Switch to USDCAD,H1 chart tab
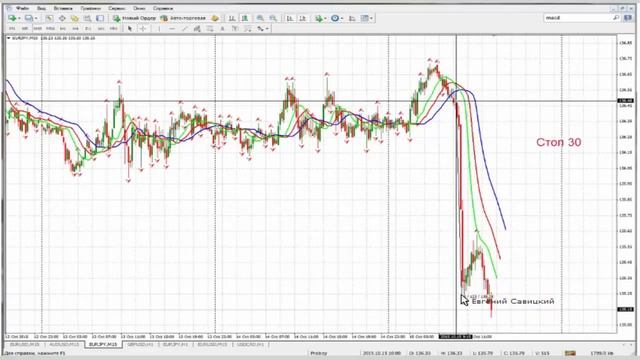 click(250, 345)
